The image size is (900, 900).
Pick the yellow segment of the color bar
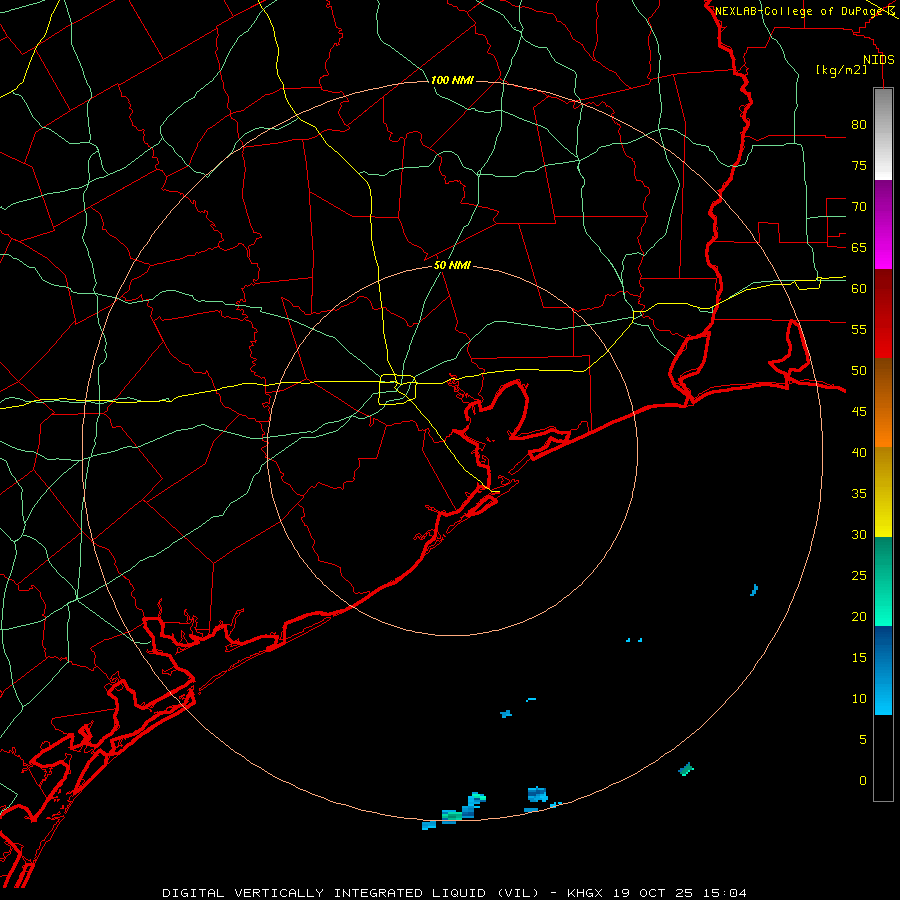(883, 492)
